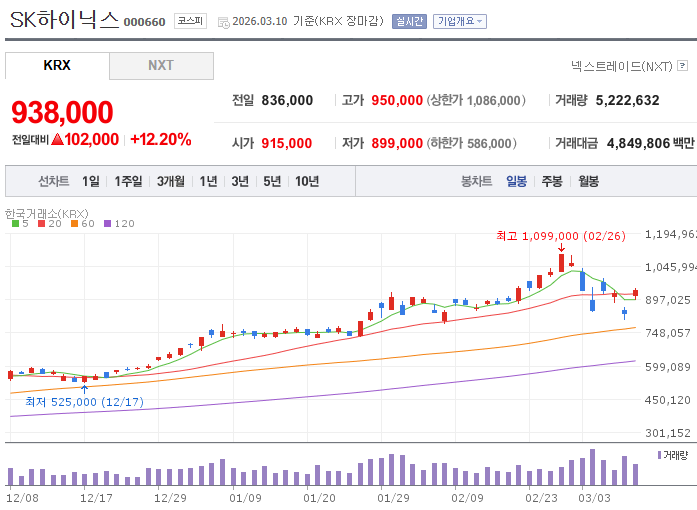Click the 넥스트레이드(NXT) link
Screen dimensions: 697x510
coord(621,66)
